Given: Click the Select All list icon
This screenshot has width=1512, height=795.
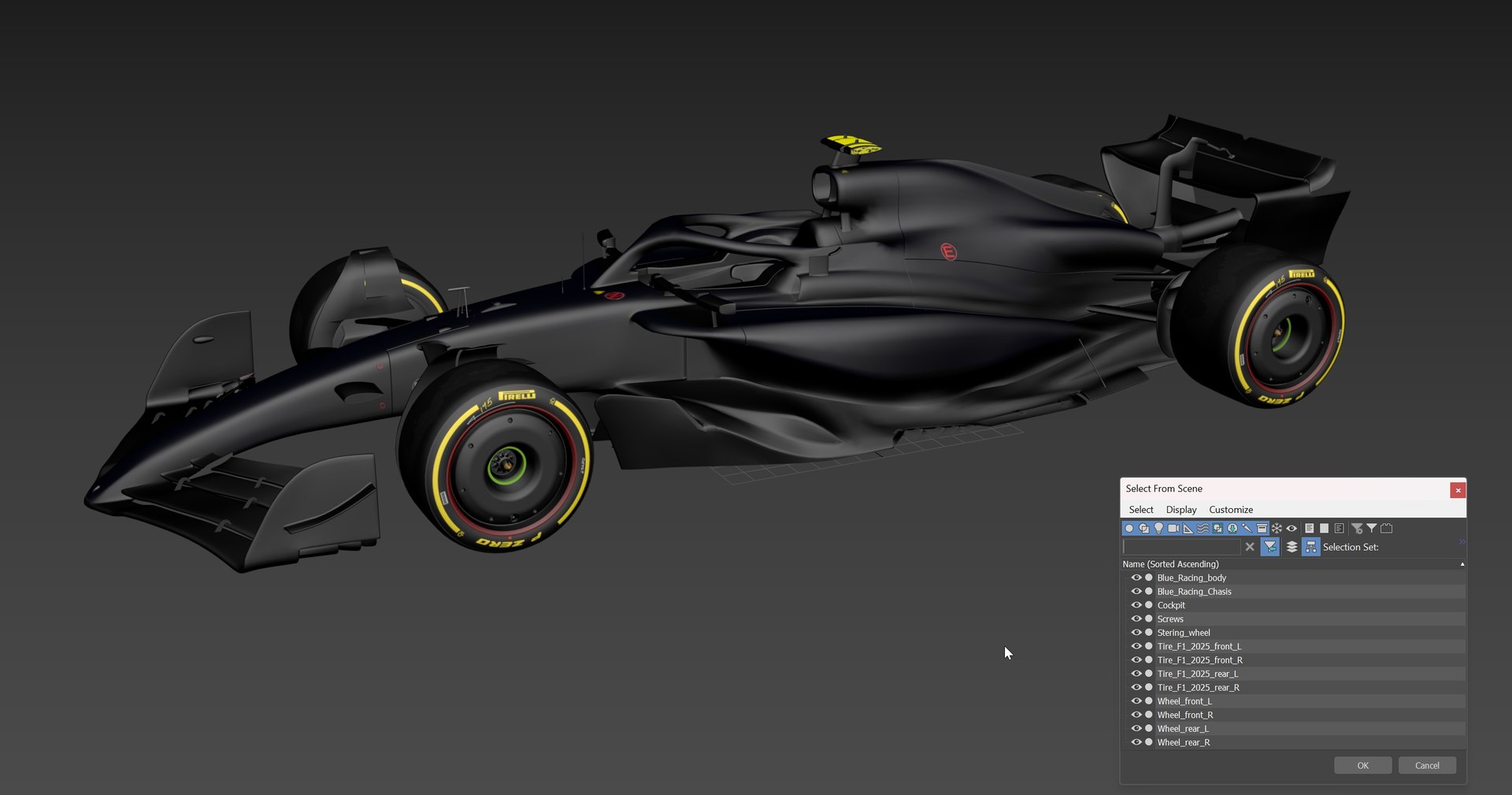Looking at the screenshot, I should (x=1309, y=529).
